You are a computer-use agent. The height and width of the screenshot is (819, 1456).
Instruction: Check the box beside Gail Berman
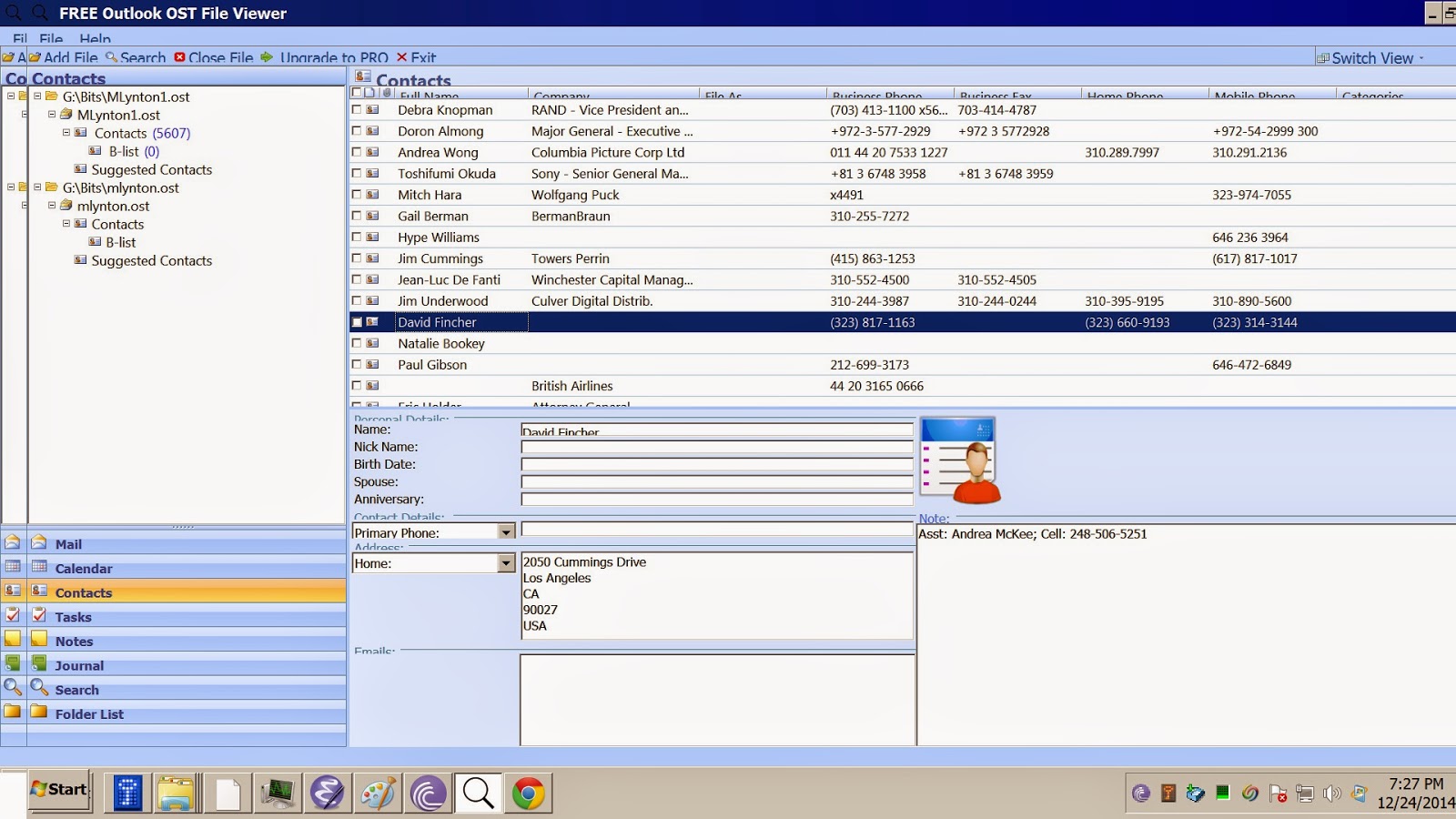[x=357, y=216]
